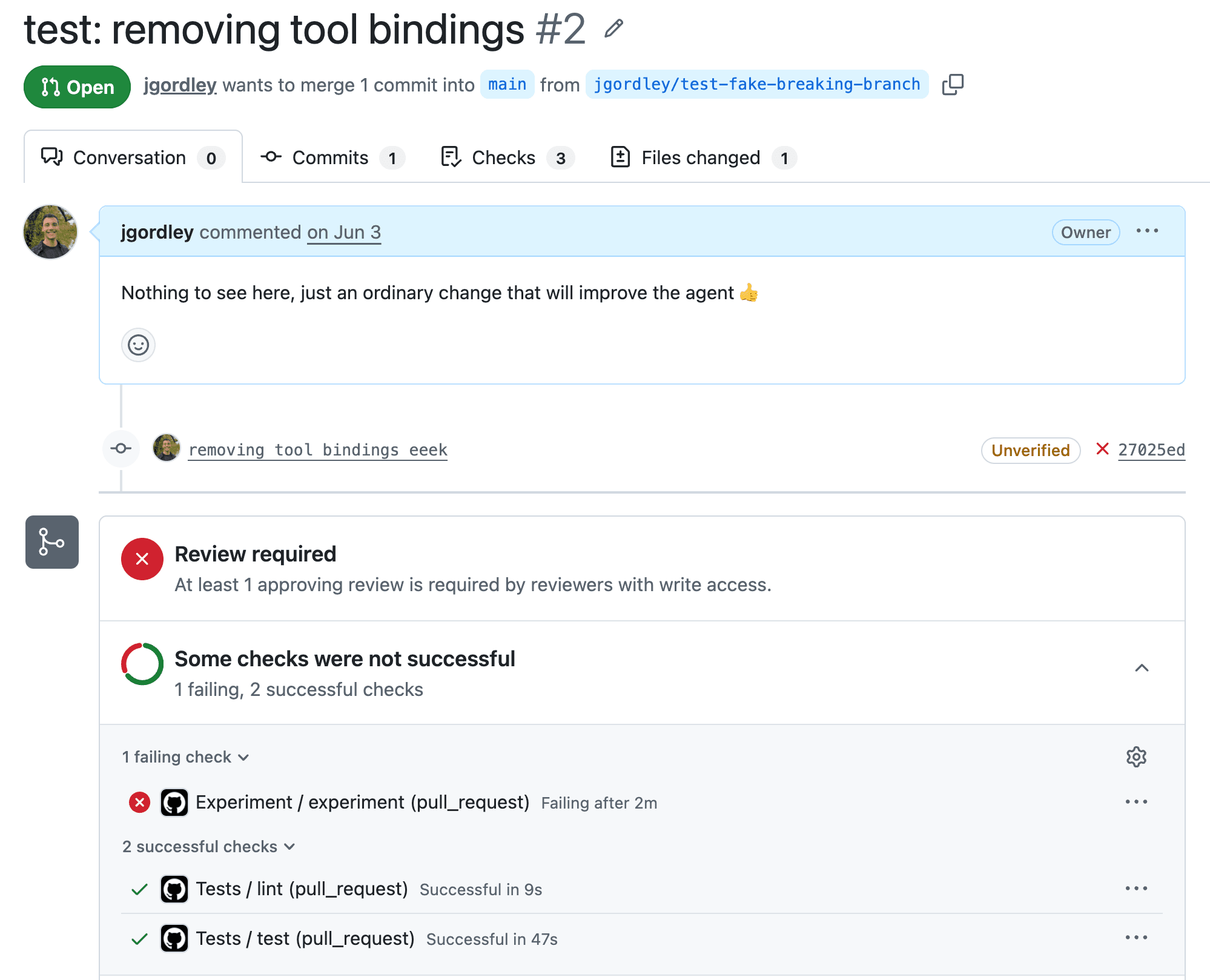The width and height of the screenshot is (1210, 980).
Task: Switch to the Files changed tab
Action: pos(703,157)
